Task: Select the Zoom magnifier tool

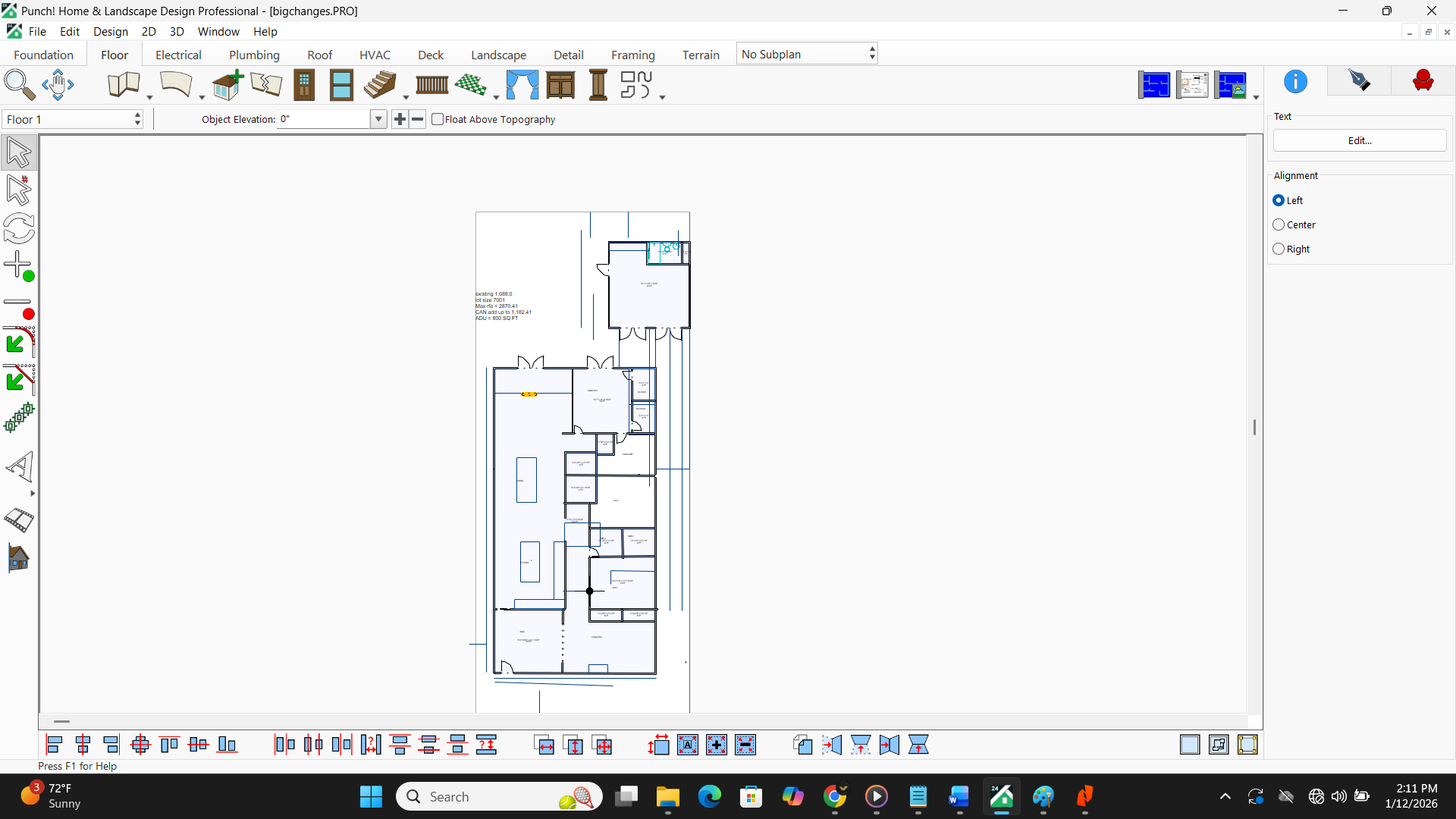Action: pyautogui.click(x=19, y=84)
